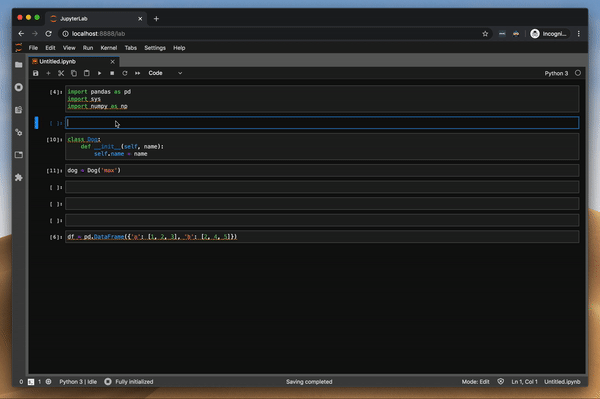Click the kernel status circle indicator
600x399 pixels.
coord(578,73)
